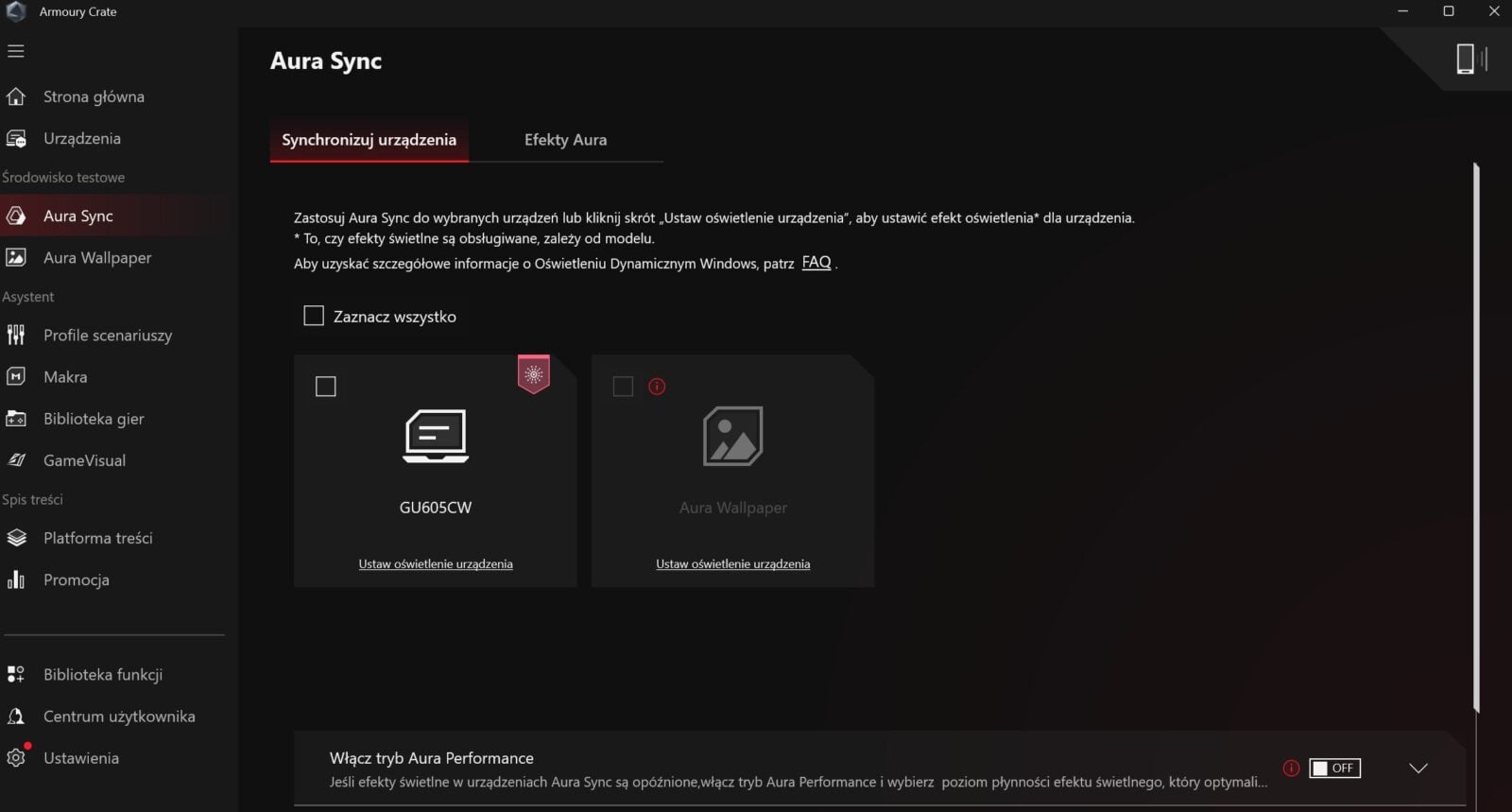This screenshot has width=1512, height=812.
Task: Open Aura Wallpaper in the sidebar
Action: click(x=97, y=257)
